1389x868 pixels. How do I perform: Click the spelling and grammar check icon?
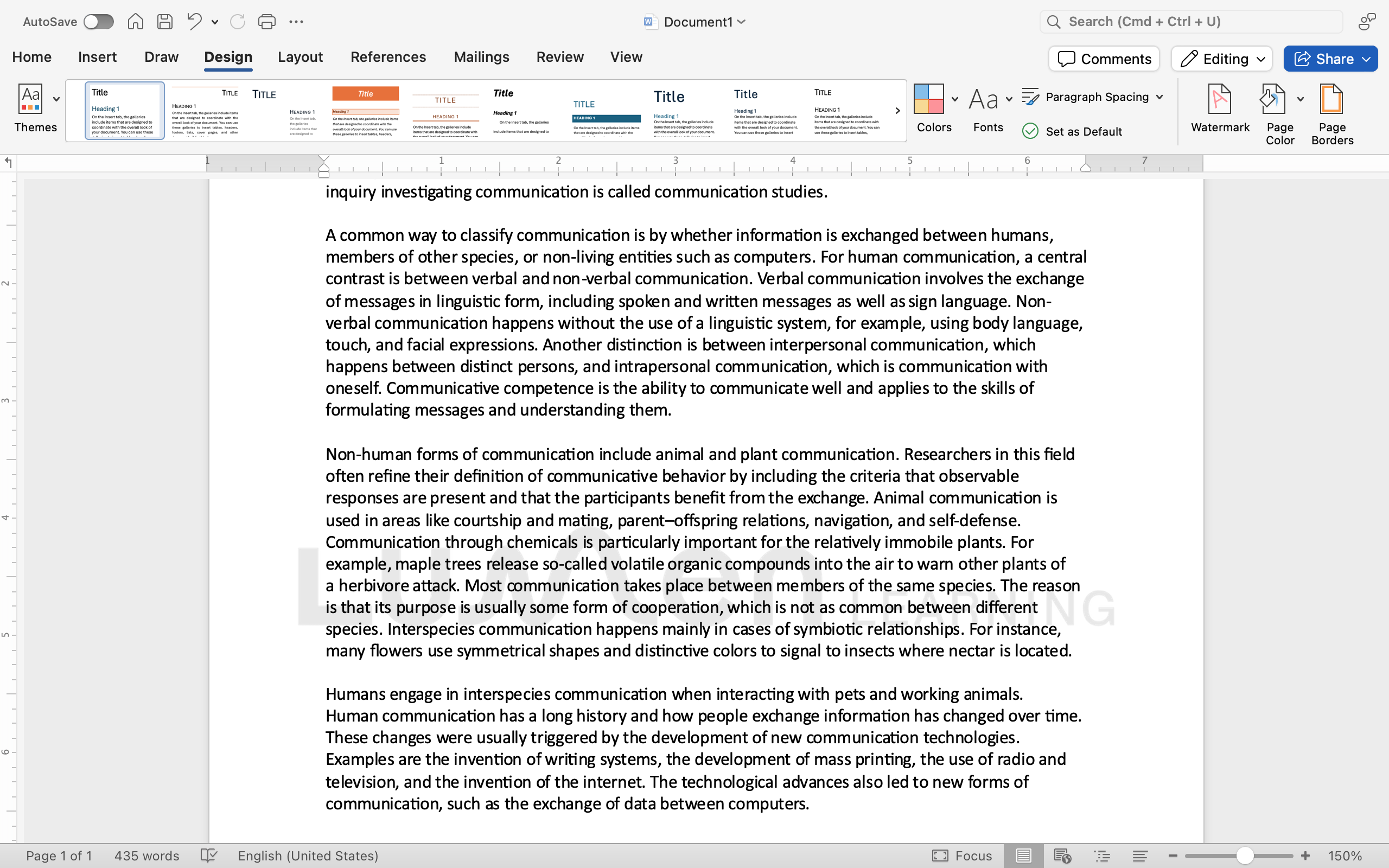[209, 856]
